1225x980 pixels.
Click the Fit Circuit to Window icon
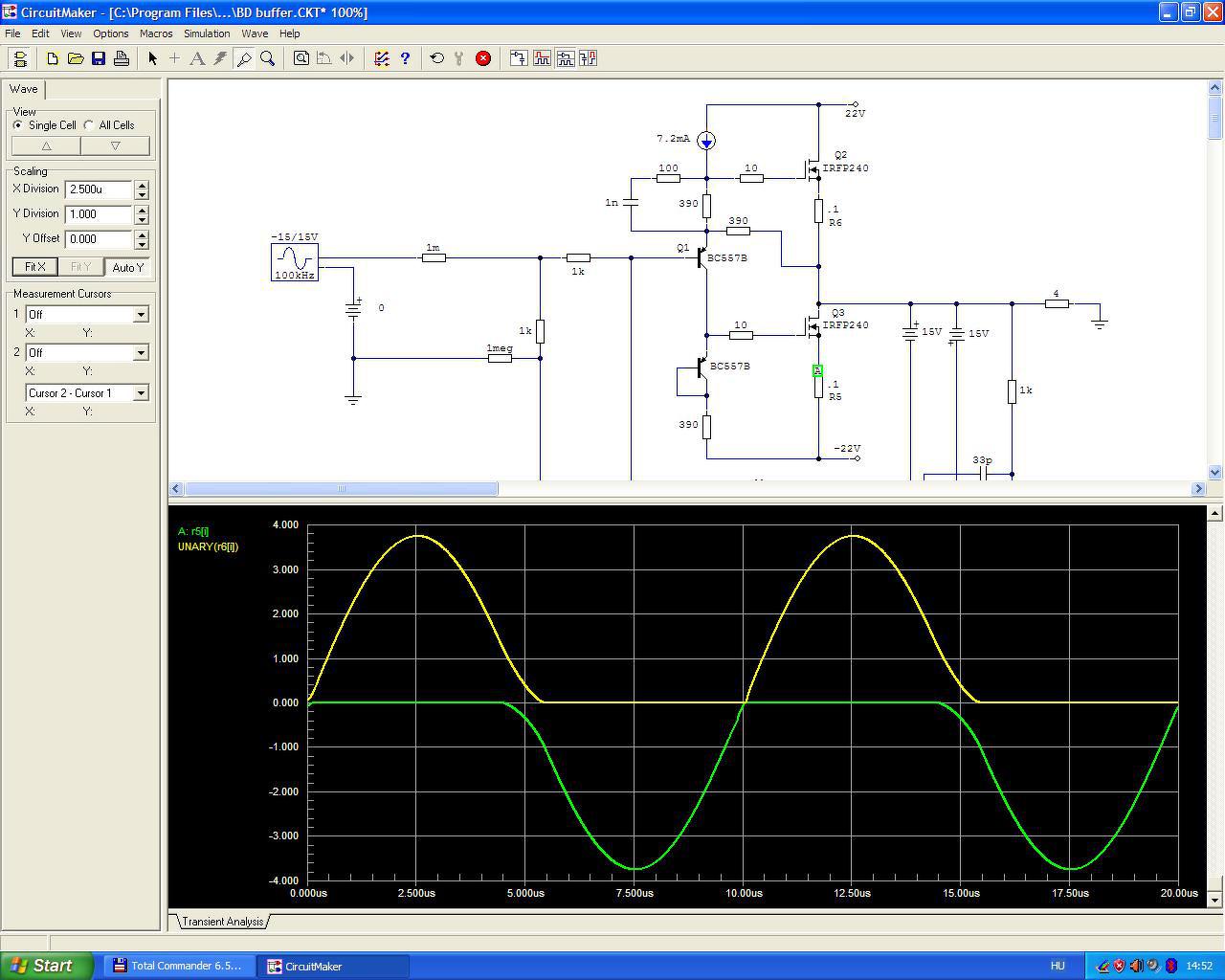tap(301, 58)
